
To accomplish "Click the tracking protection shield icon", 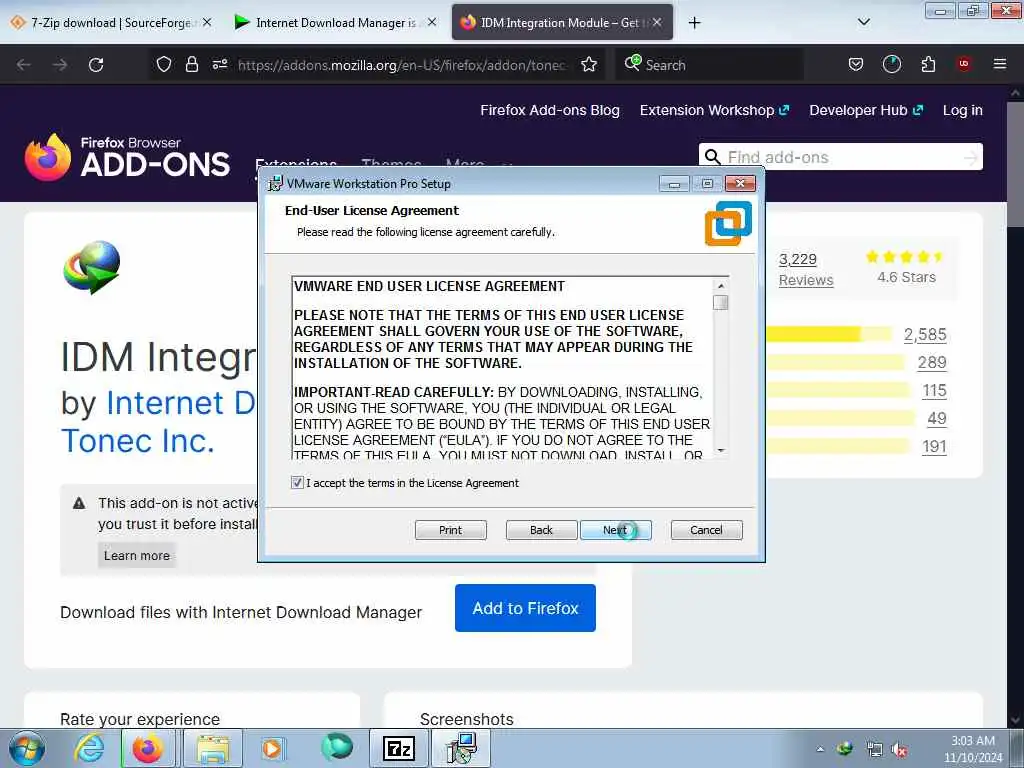I will click(x=164, y=64).
